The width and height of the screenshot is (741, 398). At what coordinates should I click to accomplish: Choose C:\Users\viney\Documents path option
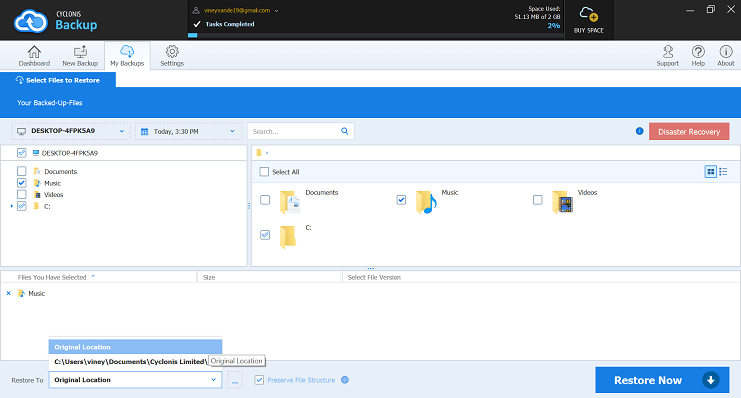129,362
